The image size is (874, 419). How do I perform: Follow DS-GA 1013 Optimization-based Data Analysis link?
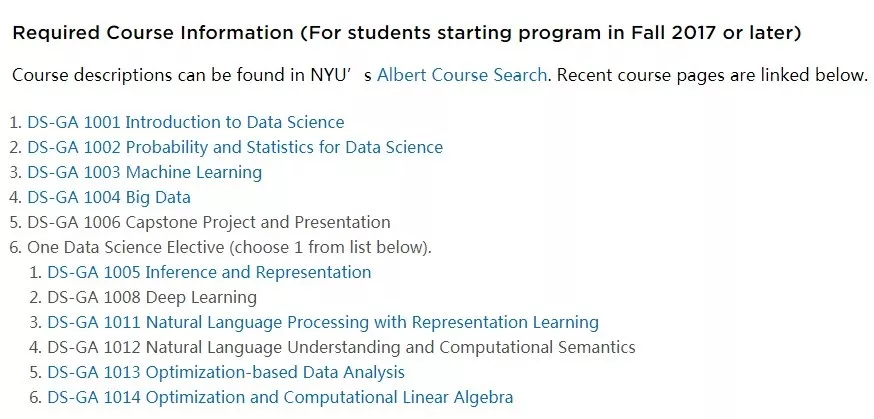coord(226,372)
